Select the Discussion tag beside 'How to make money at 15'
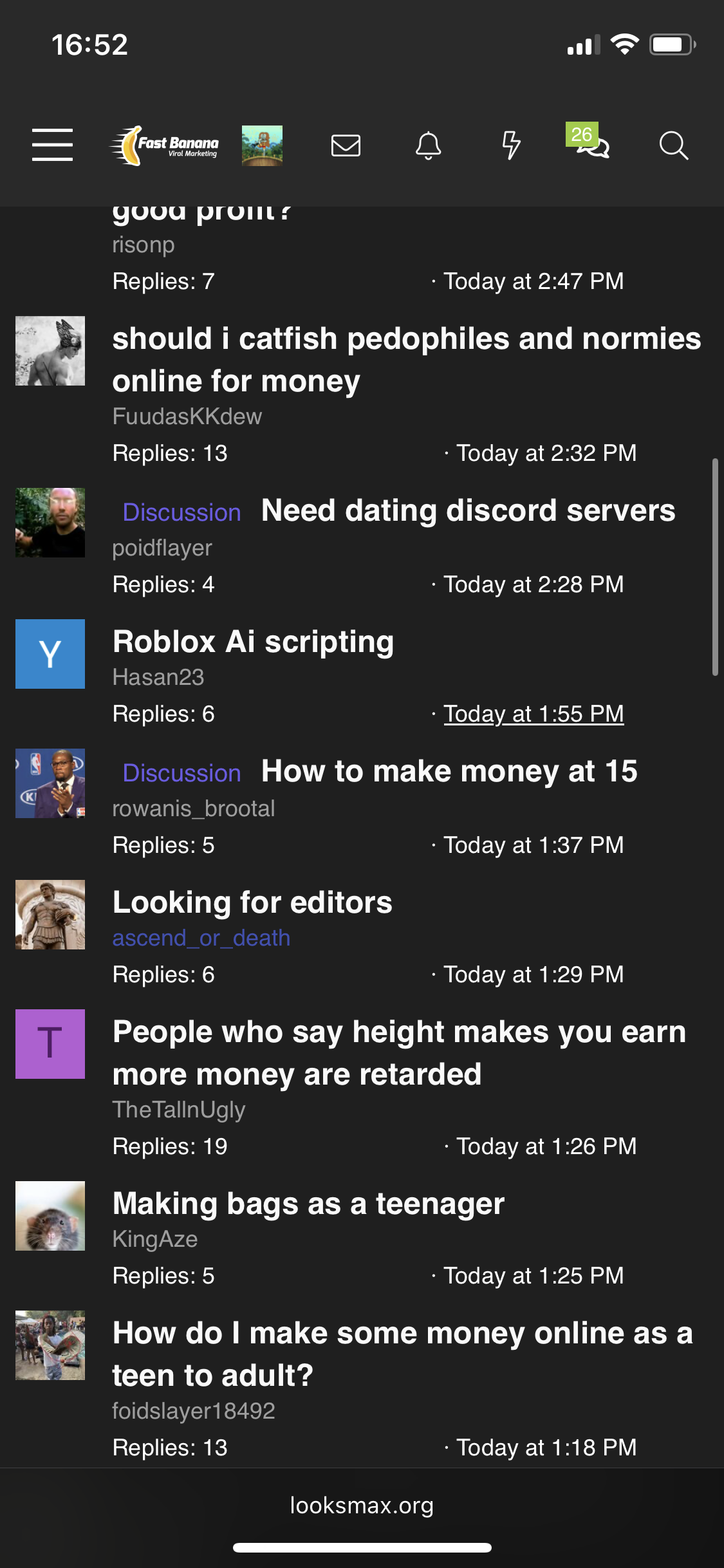The image size is (724, 1568). tap(181, 773)
